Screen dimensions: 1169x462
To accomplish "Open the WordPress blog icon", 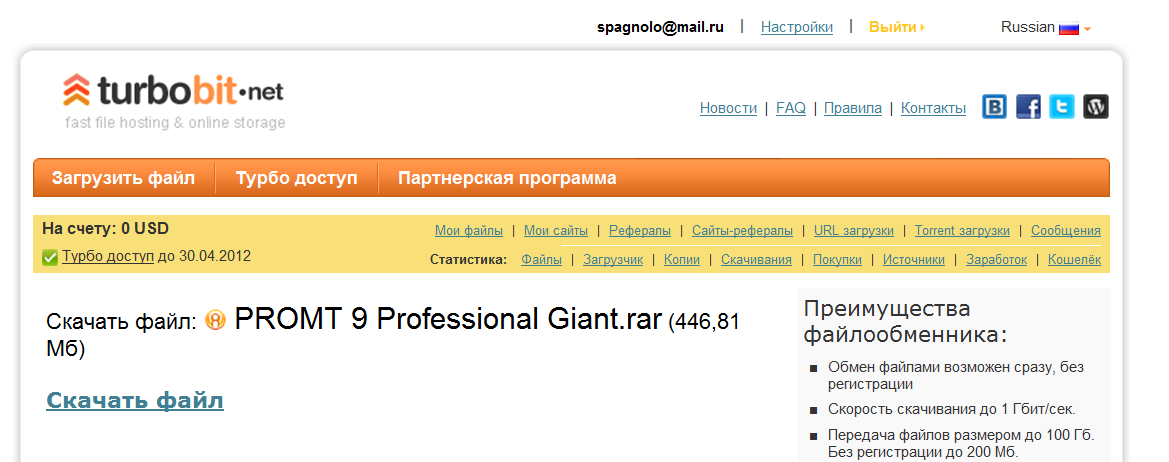I will click(x=1096, y=107).
